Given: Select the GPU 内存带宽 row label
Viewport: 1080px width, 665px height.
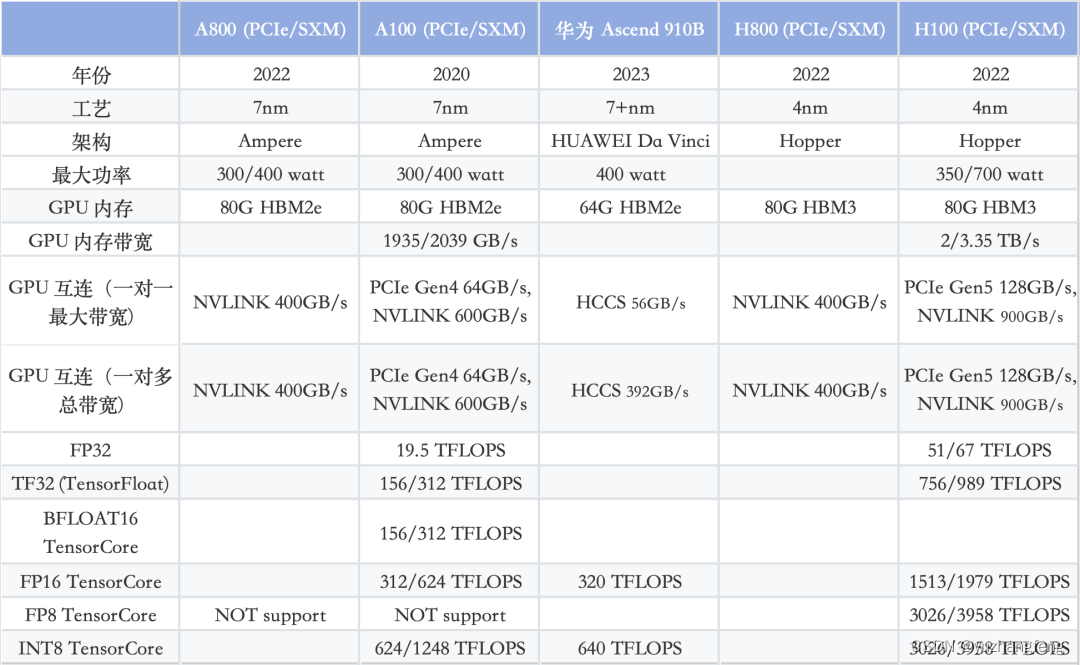Looking at the screenshot, I should (91, 241).
